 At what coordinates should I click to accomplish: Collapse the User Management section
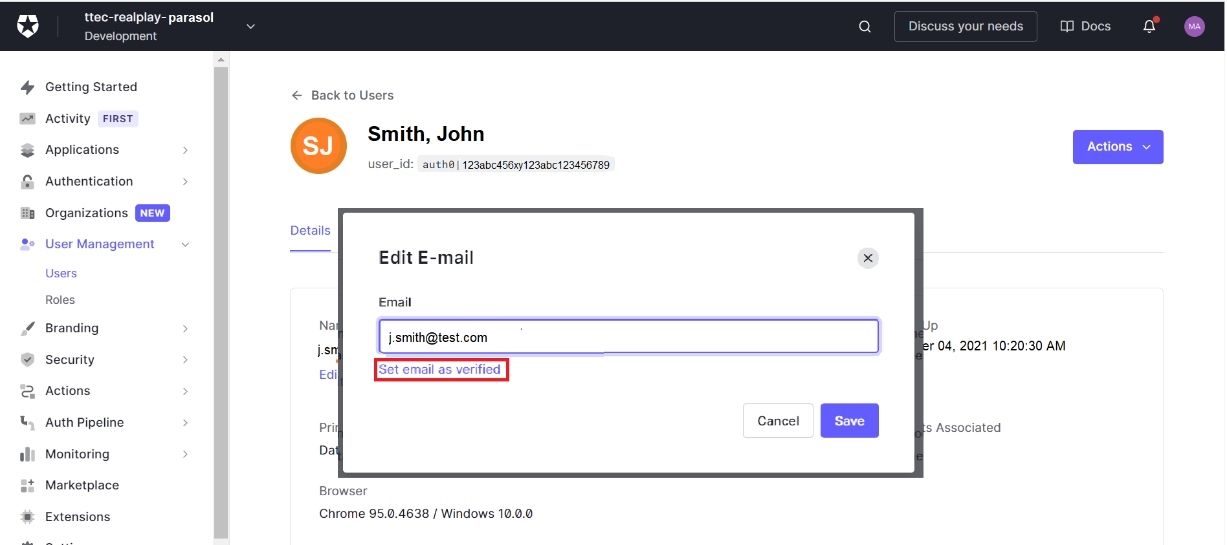point(185,244)
